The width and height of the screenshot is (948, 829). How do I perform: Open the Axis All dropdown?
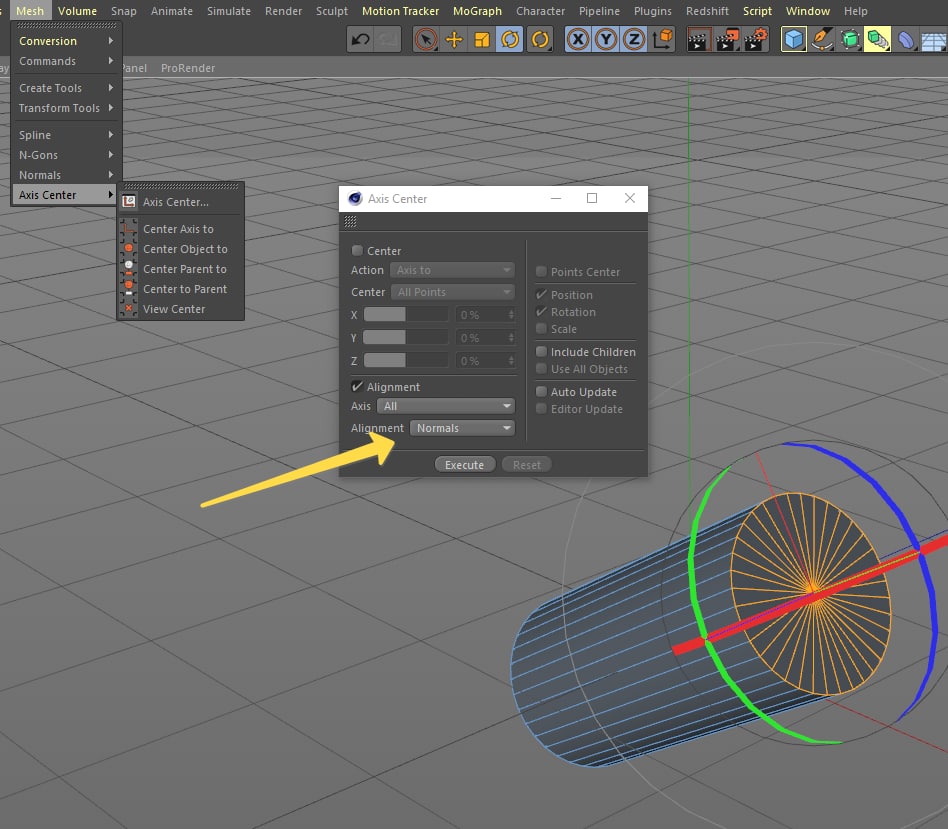coord(446,406)
